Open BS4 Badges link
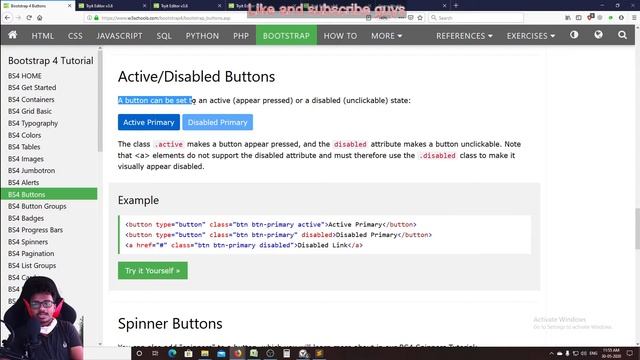This screenshot has width=640, height=360. pyautogui.click(x=26, y=218)
